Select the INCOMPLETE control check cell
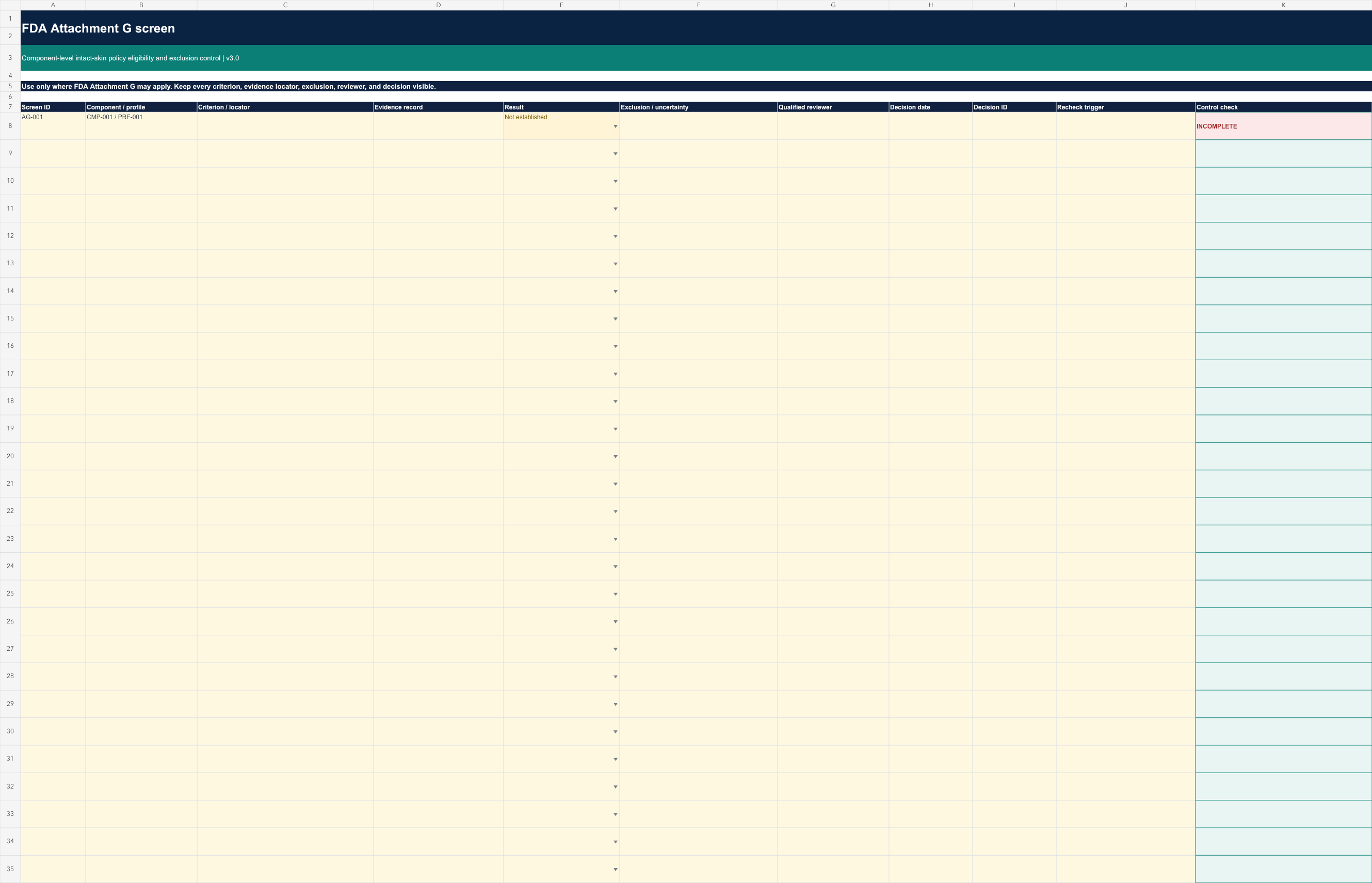 1283,126
